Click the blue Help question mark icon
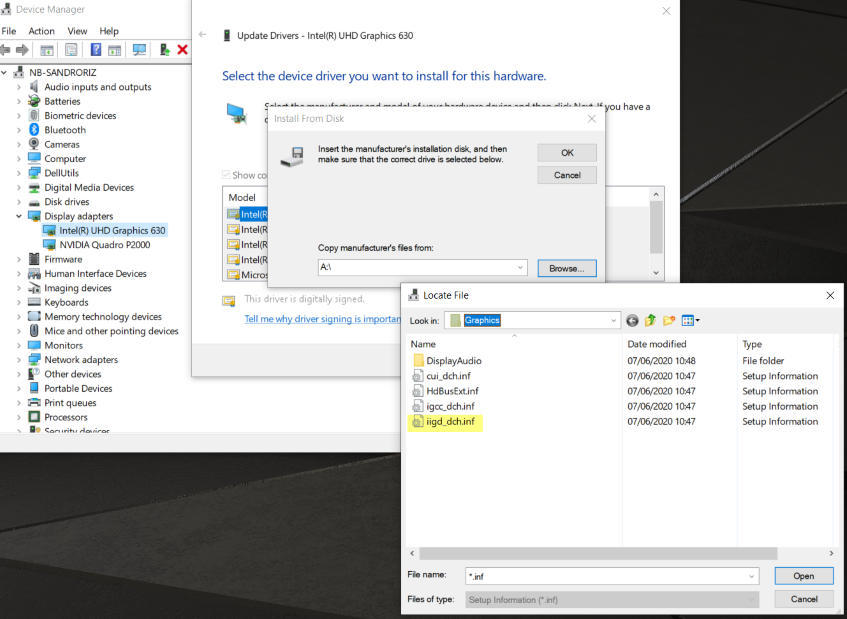Image resolution: width=847 pixels, height=619 pixels. [96, 50]
